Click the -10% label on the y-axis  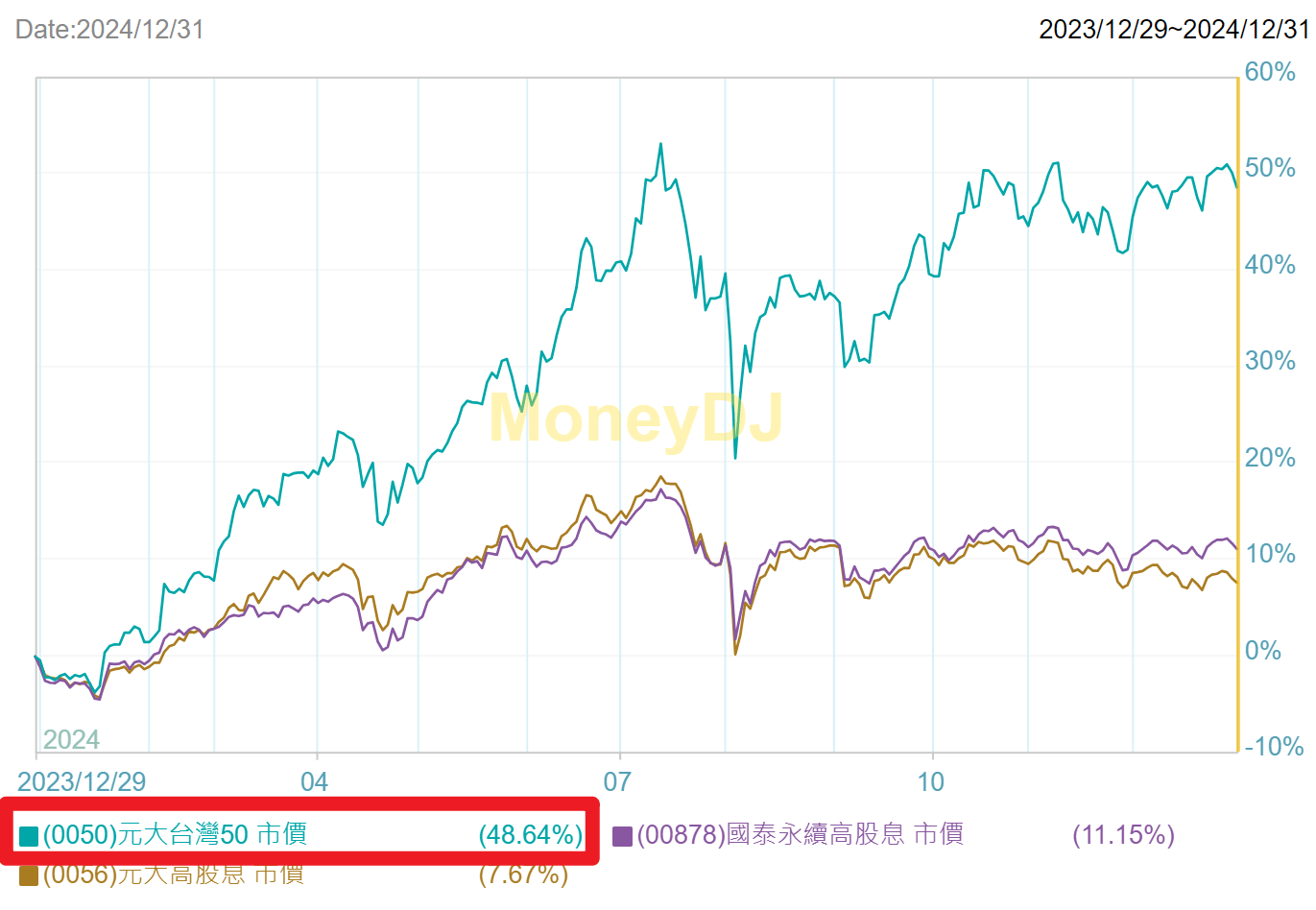(1273, 747)
